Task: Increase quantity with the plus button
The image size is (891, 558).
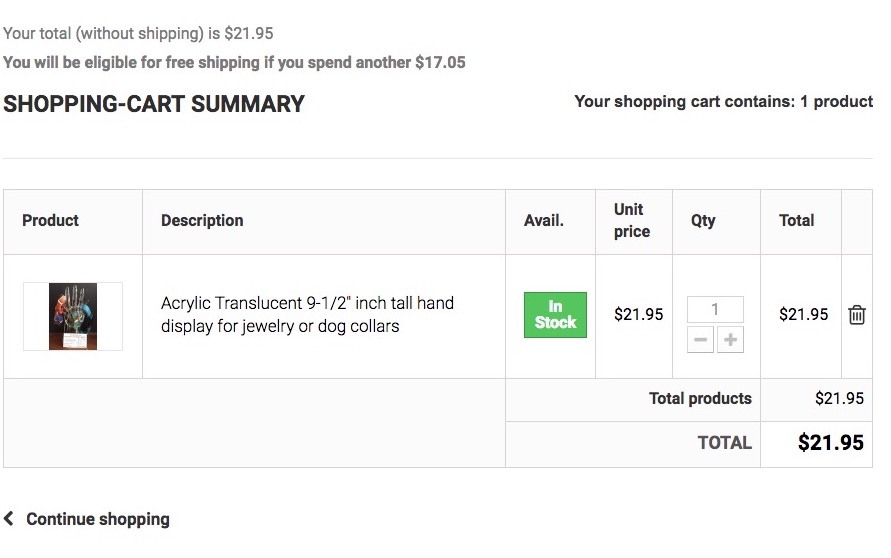Action: point(730,340)
